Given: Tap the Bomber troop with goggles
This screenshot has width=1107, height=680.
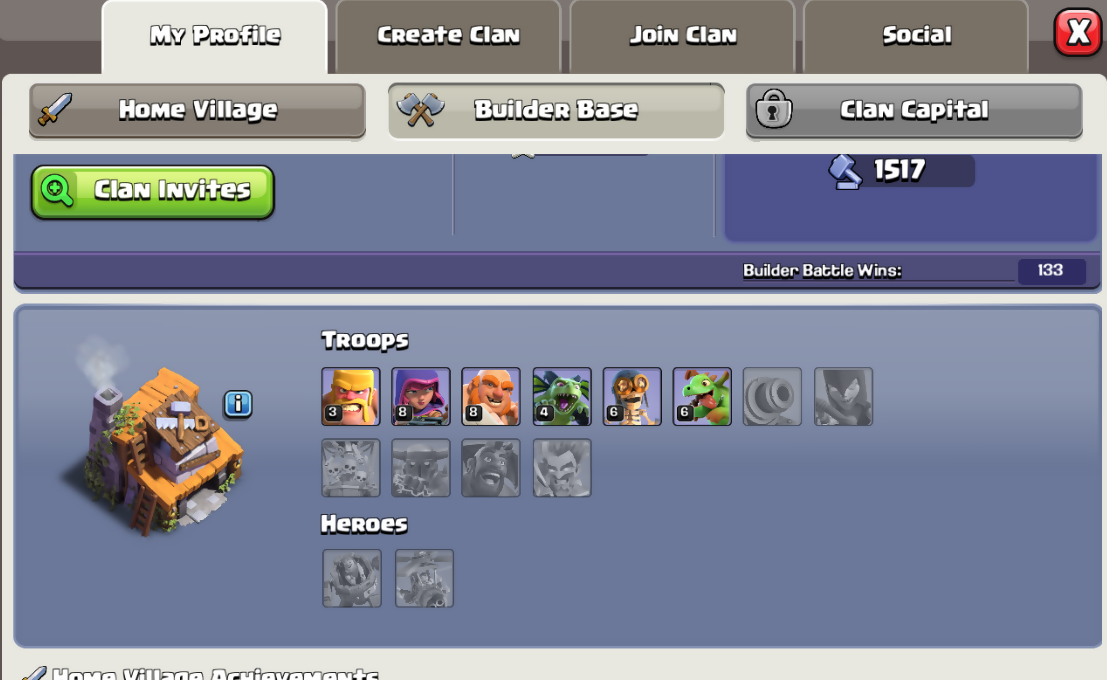Looking at the screenshot, I should pyautogui.click(x=632, y=396).
